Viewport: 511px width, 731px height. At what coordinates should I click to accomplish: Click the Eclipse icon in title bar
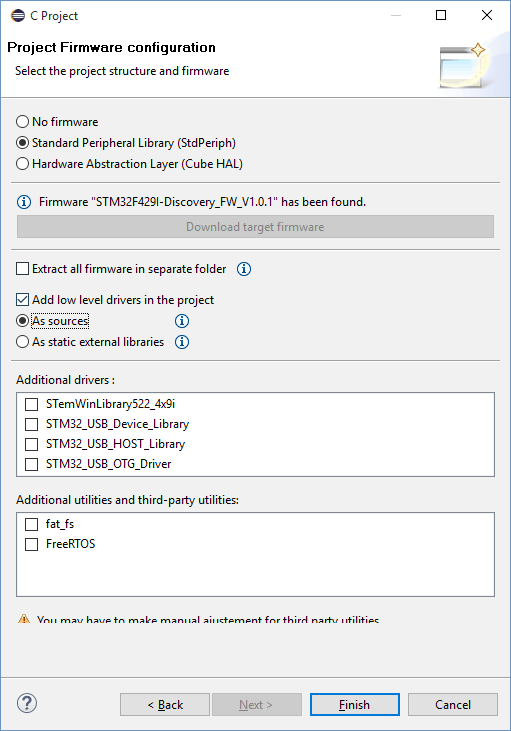pos(18,15)
